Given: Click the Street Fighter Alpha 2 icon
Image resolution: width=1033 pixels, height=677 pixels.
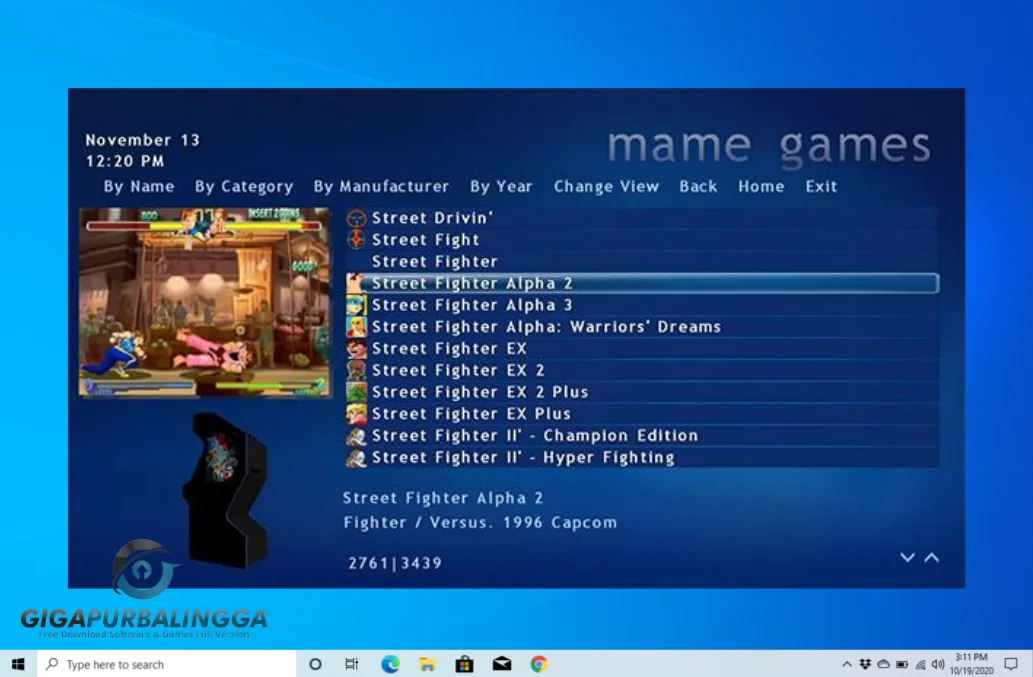Looking at the screenshot, I should pyautogui.click(x=356, y=283).
